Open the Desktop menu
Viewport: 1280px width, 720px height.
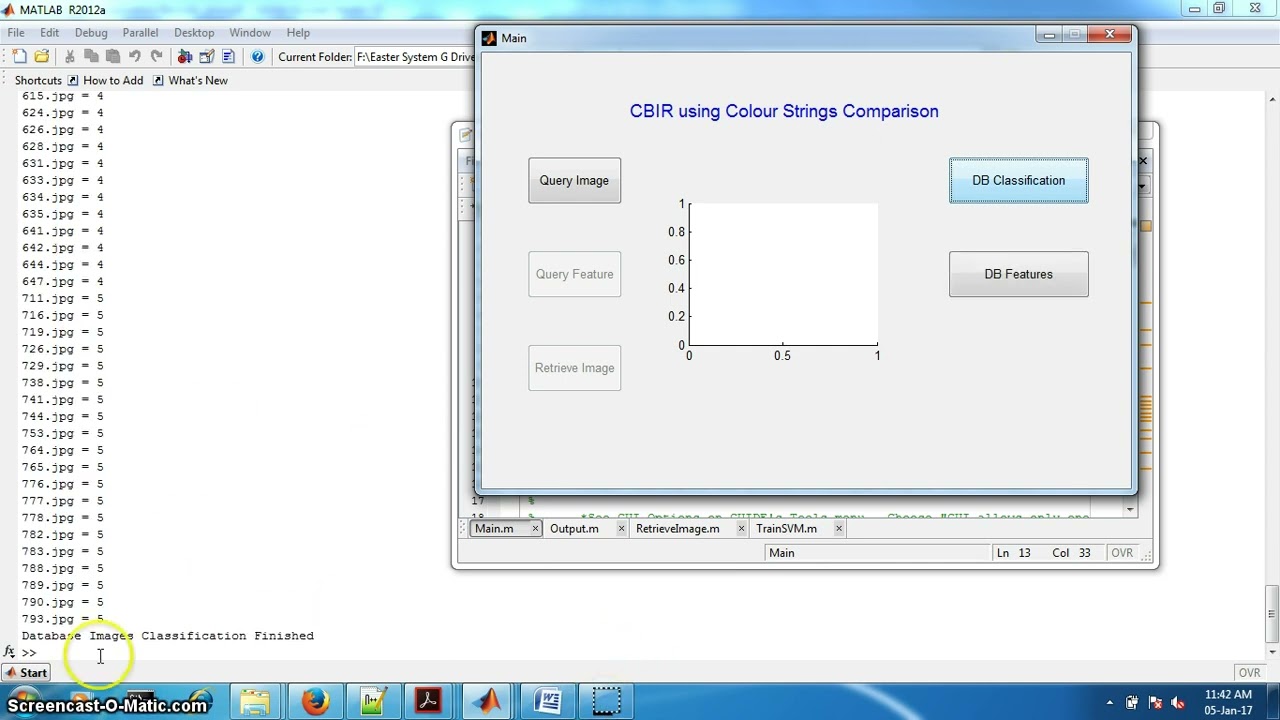(x=194, y=32)
